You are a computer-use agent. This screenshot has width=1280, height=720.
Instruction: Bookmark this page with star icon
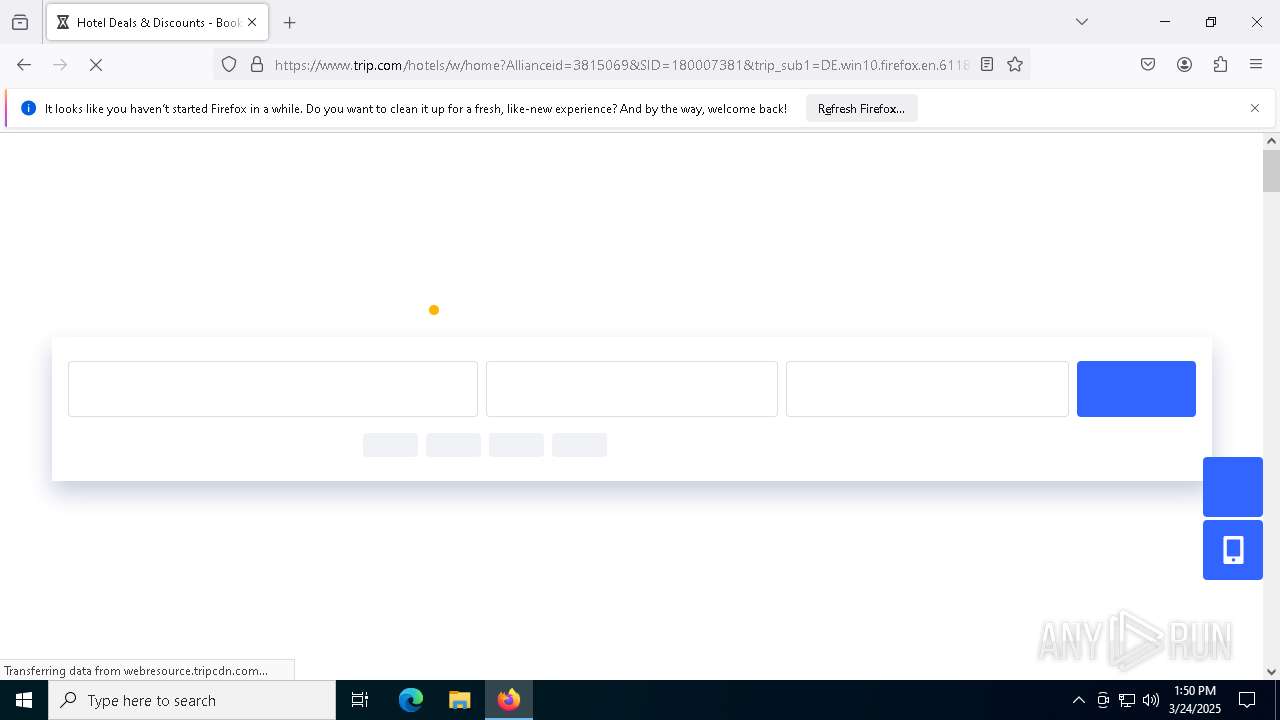1015,64
